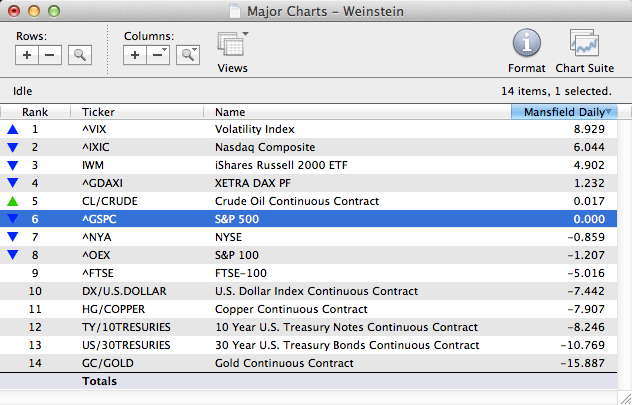Image resolution: width=632 pixels, height=405 pixels.
Task: Click the blue down arrow beside IWM
Action: 12,165
